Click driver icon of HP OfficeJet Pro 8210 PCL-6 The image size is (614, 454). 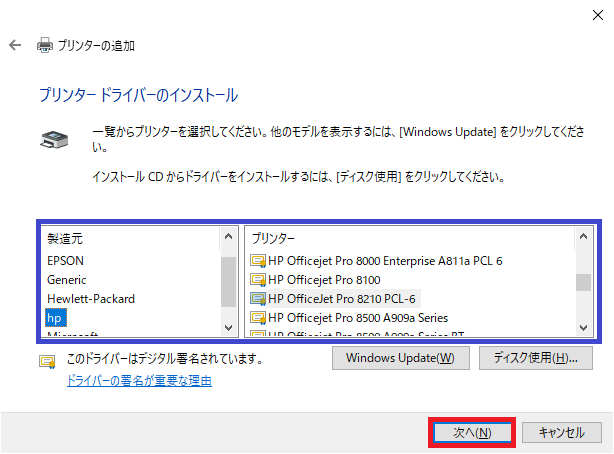click(258, 299)
